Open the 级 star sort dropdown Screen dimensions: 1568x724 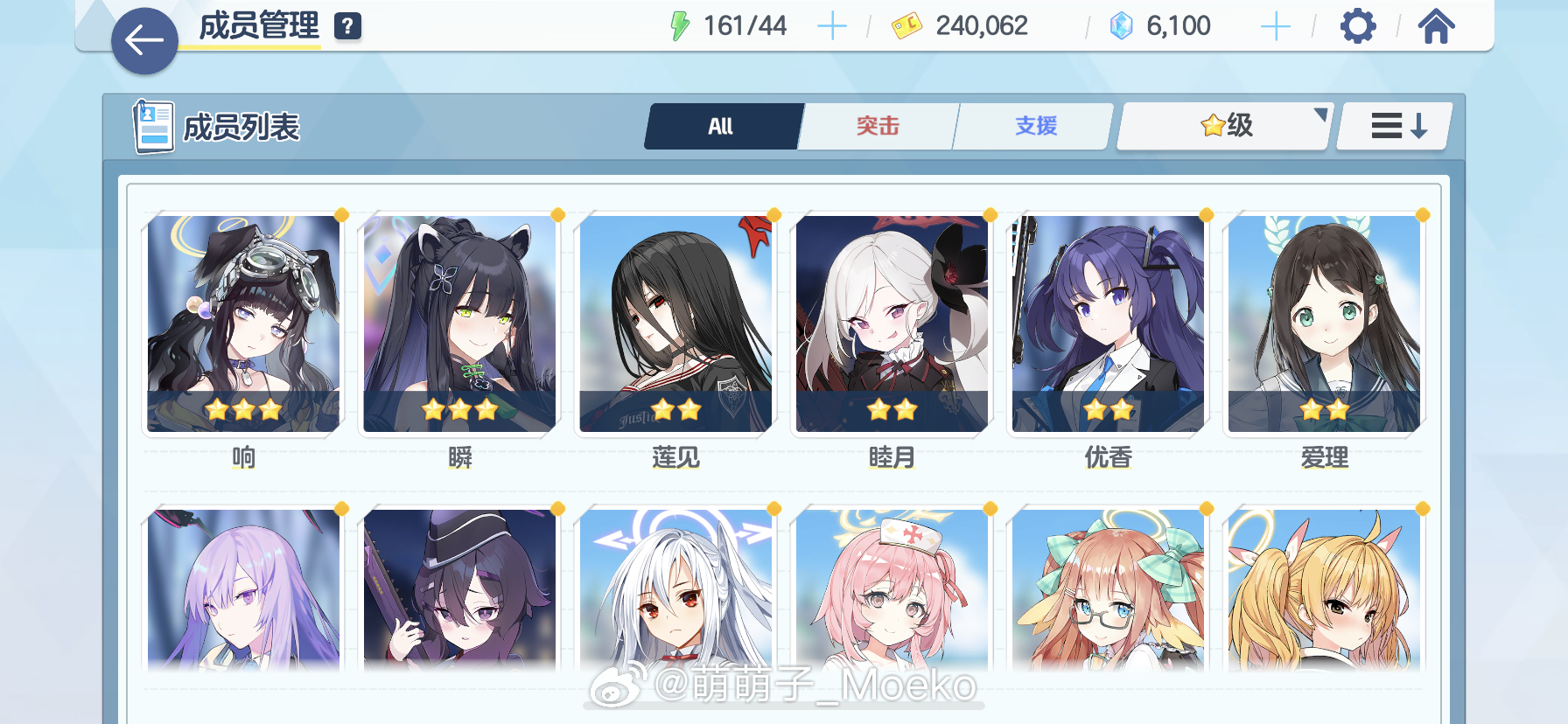tap(1225, 126)
